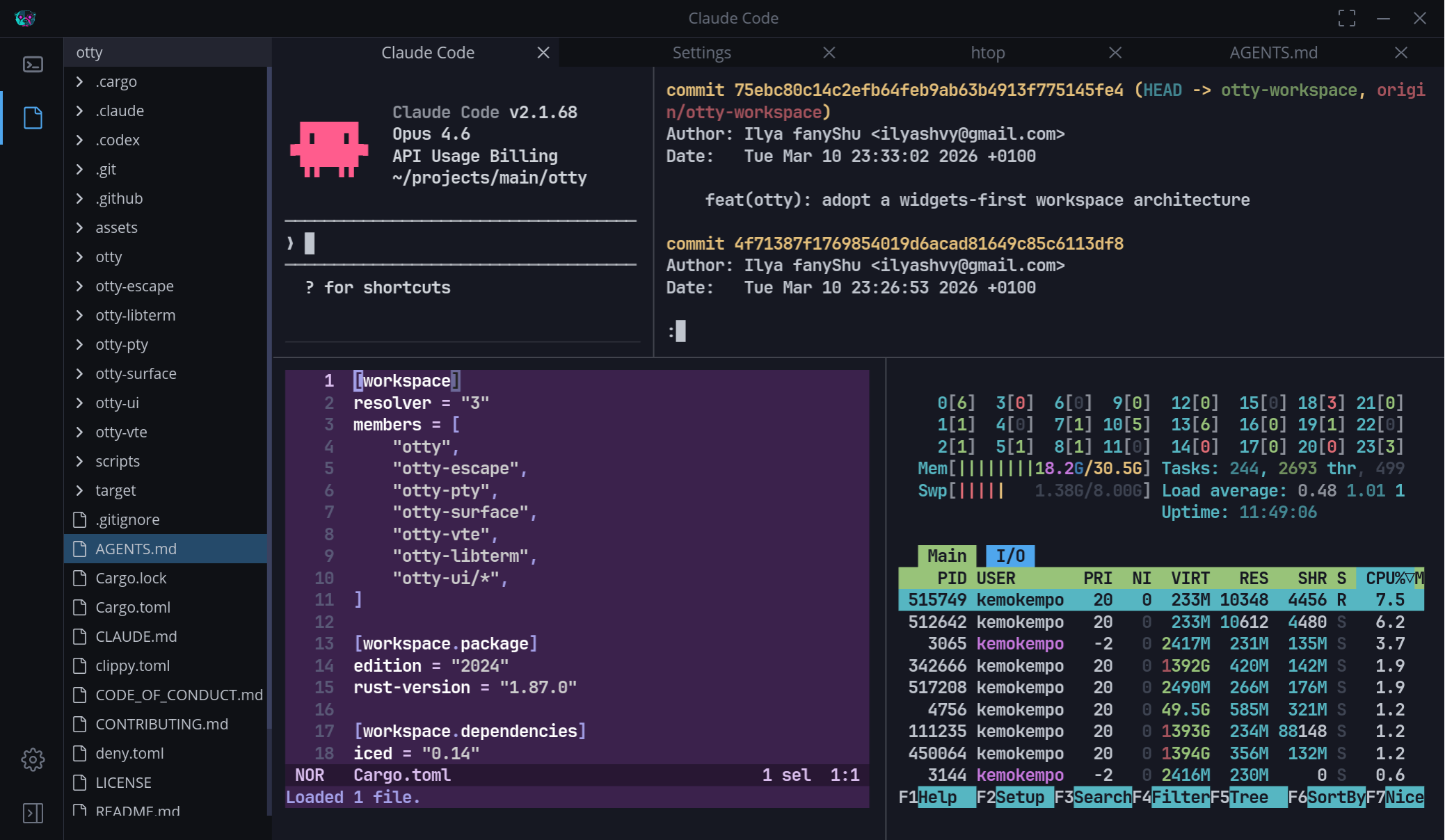The width and height of the screenshot is (1445, 840).
Task: Sort htop by the RES column header
Action: [1254, 578]
